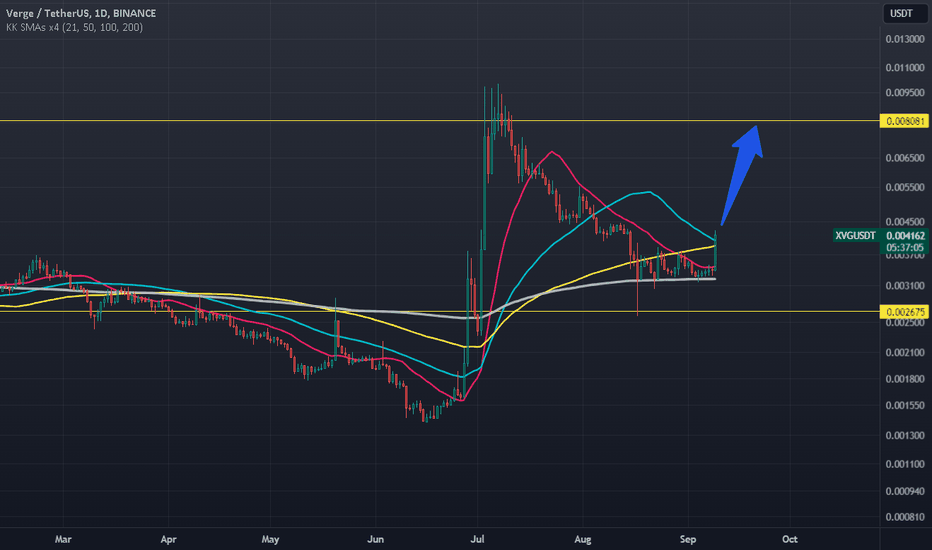Click the XVGUSDT symbol price tag
The width and height of the screenshot is (932, 550).
[x=855, y=236]
